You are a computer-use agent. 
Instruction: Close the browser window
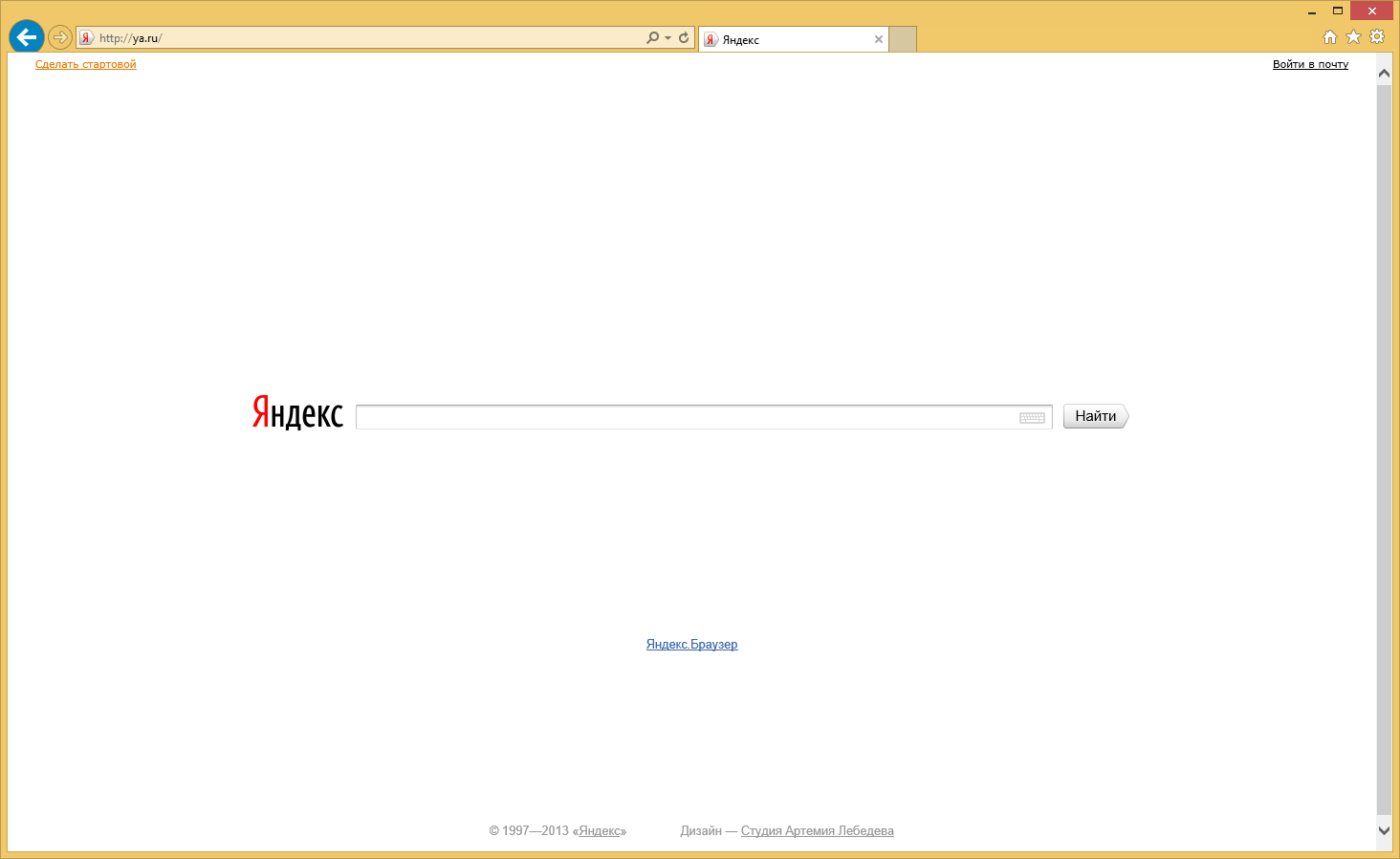1372,11
